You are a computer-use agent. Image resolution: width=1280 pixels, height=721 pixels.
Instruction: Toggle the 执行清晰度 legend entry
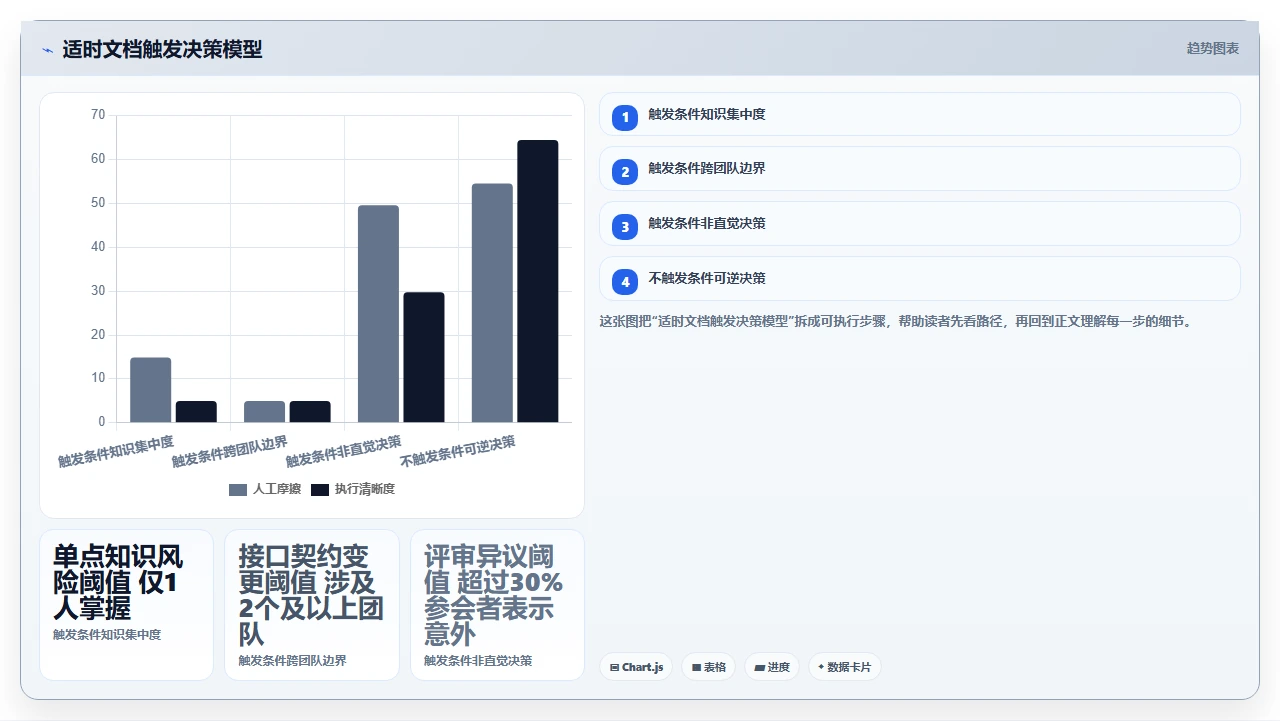click(353, 489)
